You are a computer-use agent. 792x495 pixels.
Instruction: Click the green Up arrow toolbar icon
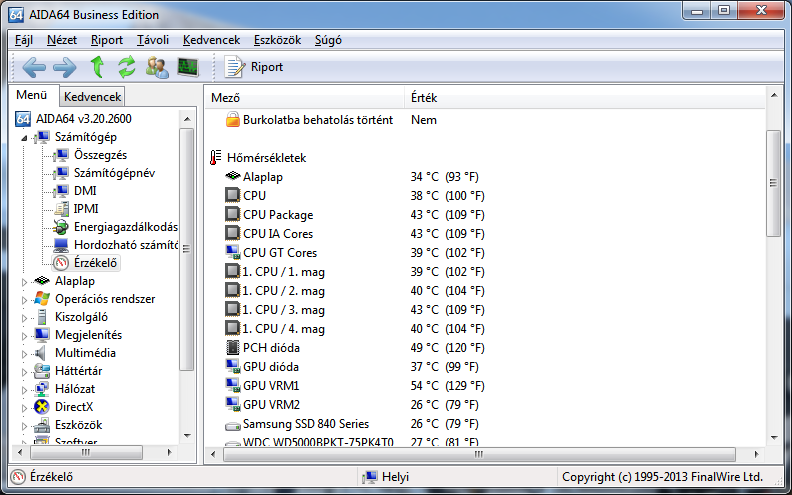(x=97, y=67)
